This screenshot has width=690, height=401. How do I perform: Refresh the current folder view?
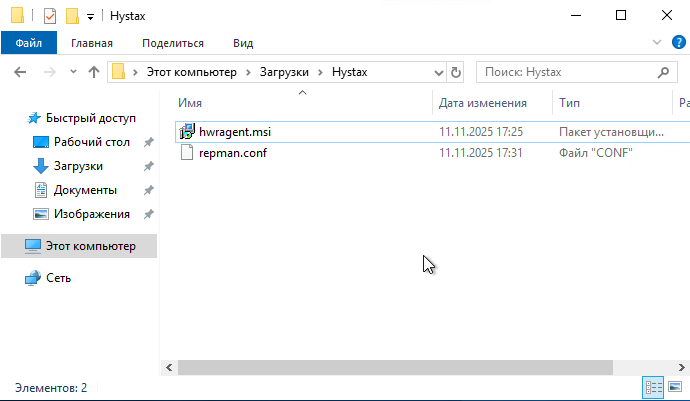[456, 72]
